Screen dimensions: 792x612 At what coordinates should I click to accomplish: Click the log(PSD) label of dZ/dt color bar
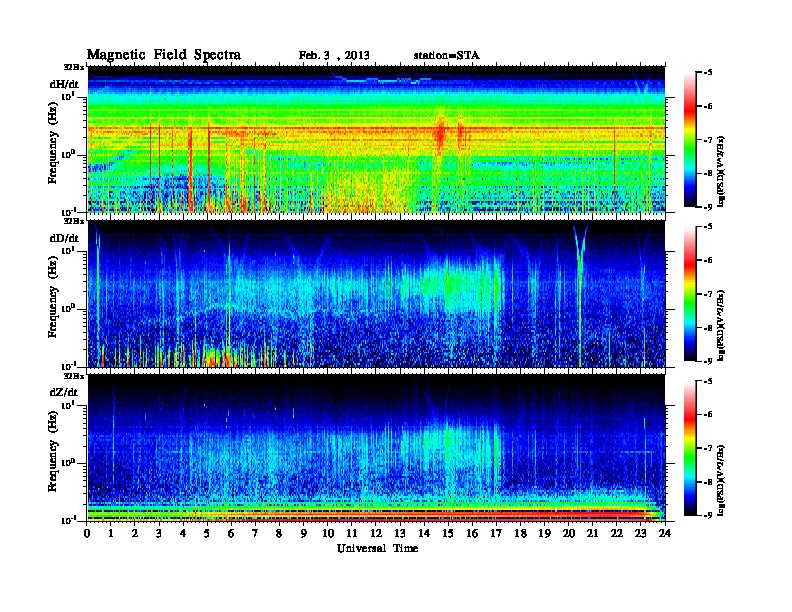coord(722,480)
